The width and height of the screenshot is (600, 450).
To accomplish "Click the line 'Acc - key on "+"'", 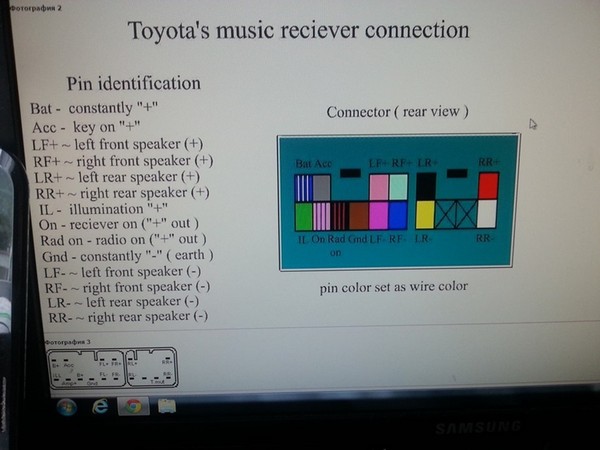I will (x=86, y=127).
